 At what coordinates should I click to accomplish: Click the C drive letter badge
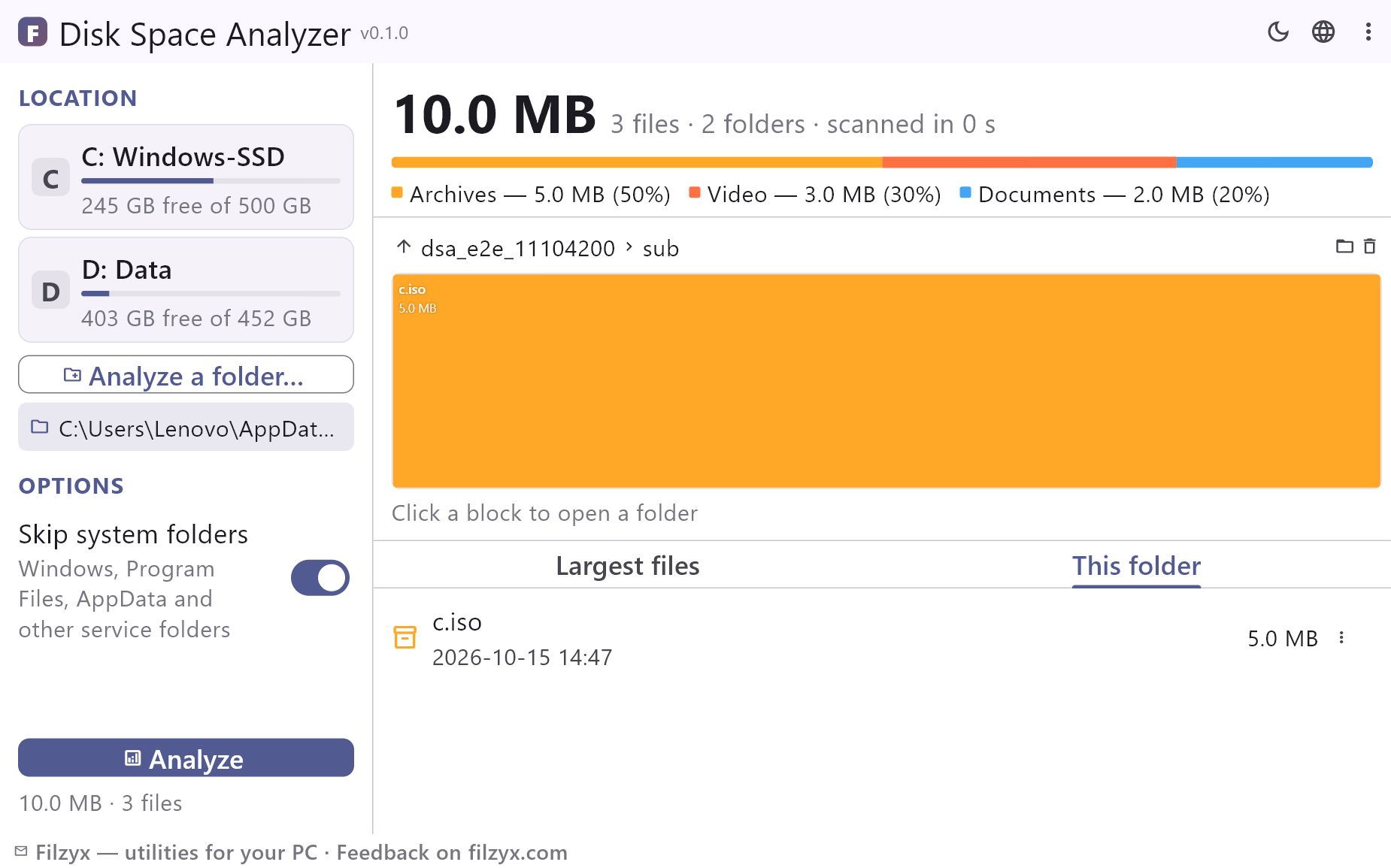pos(50,178)
